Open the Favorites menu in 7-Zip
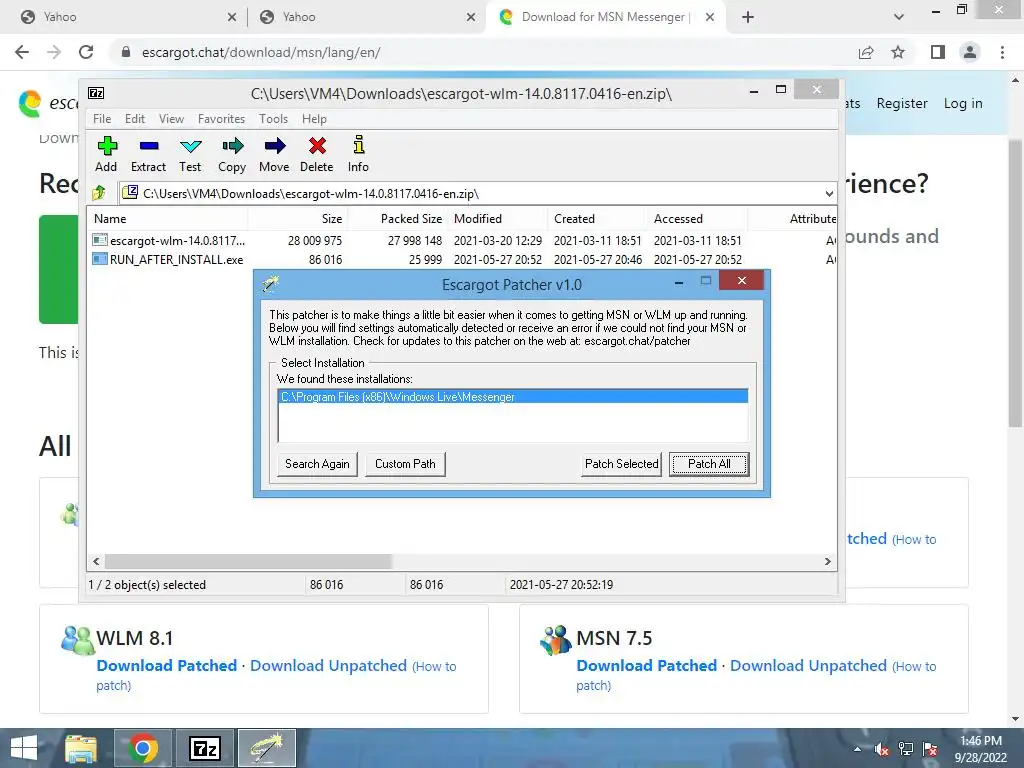The image size is (1024, 768). tap(221, 119)
